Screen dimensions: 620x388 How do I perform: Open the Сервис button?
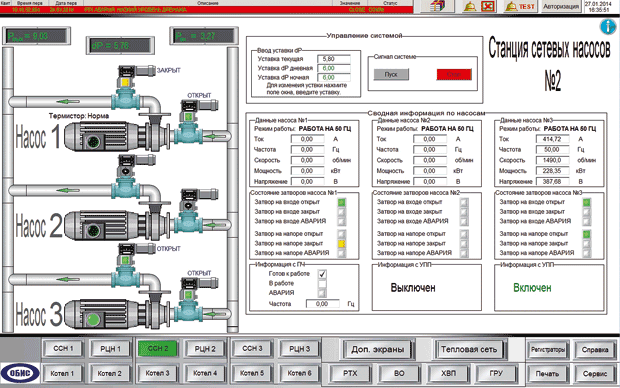[x=595, y=373]
